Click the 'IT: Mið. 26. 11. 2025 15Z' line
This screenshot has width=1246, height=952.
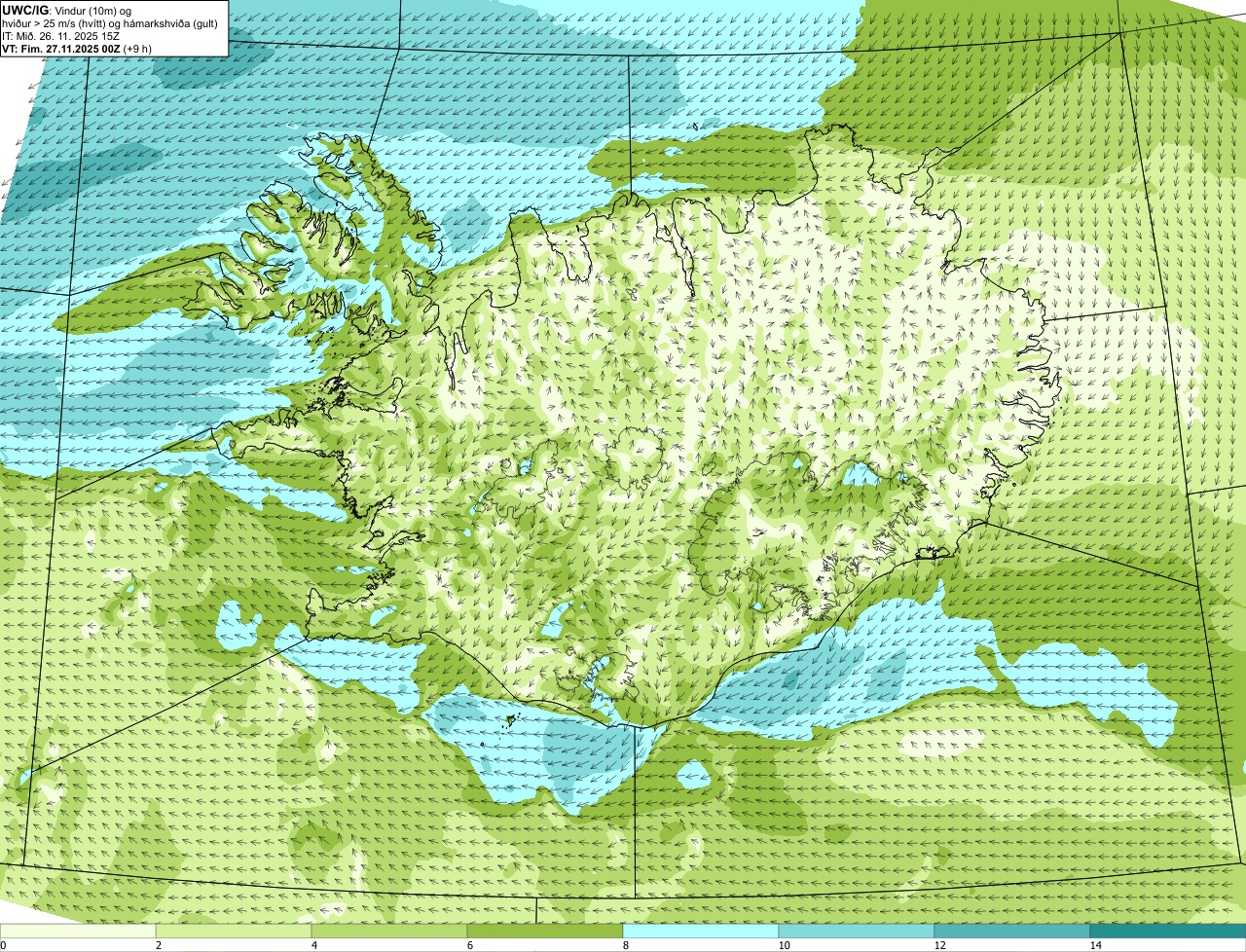pyautogui.click(x=61, y=36)
